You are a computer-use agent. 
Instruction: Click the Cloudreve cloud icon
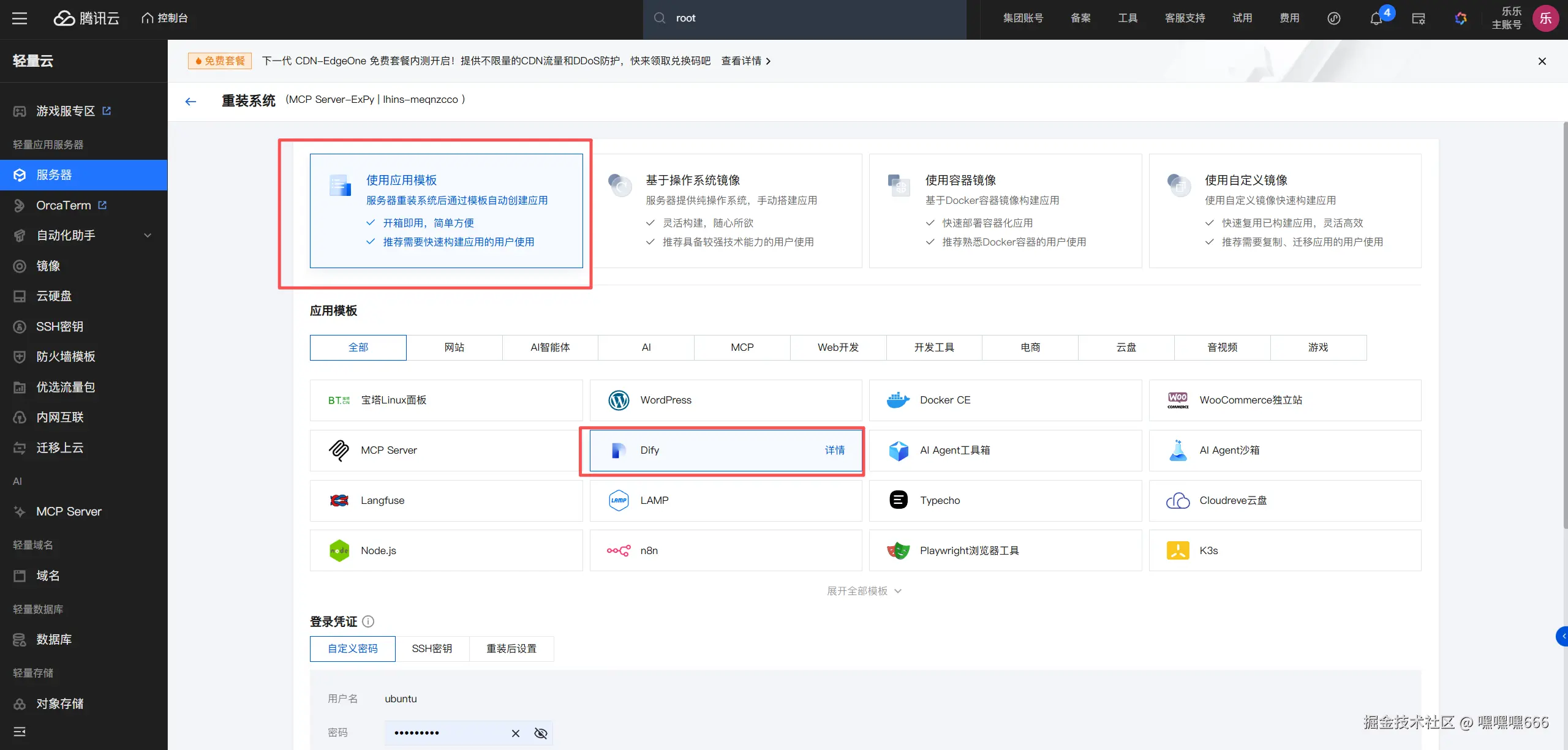[x=1178, y=501]
